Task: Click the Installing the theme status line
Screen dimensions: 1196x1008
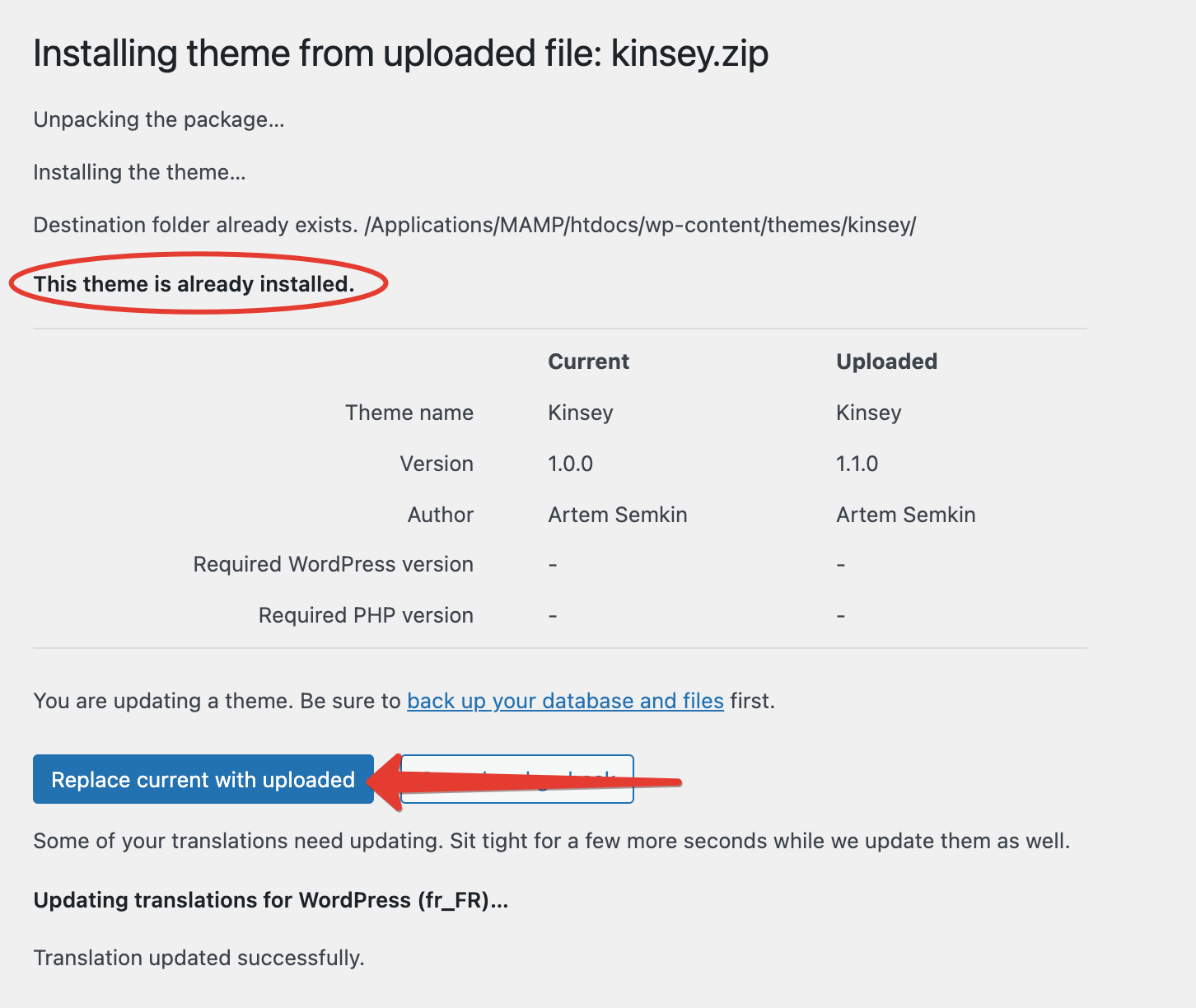Action: coord(139,172)
